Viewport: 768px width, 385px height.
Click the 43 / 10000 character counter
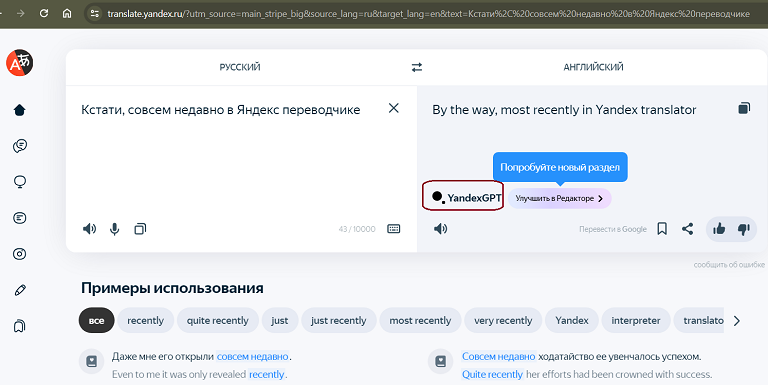pos(357,229)
